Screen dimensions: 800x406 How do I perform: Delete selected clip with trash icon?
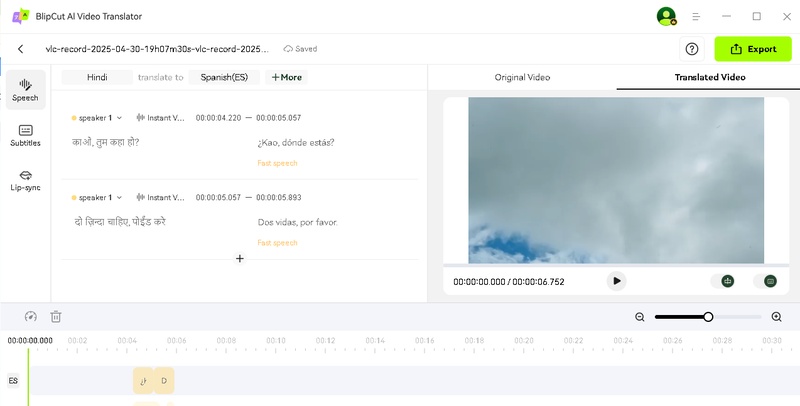tap(56, 317)
